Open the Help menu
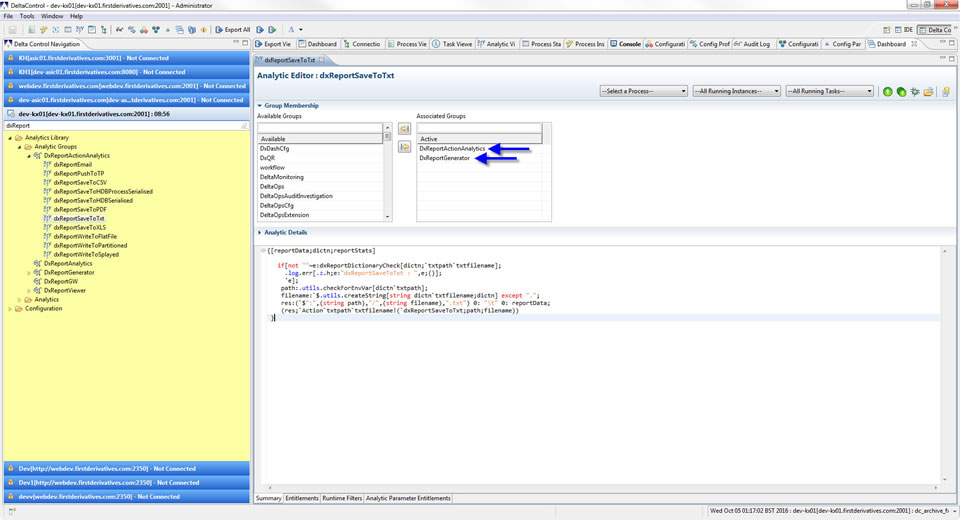960x520 pixels. point(76,16)
